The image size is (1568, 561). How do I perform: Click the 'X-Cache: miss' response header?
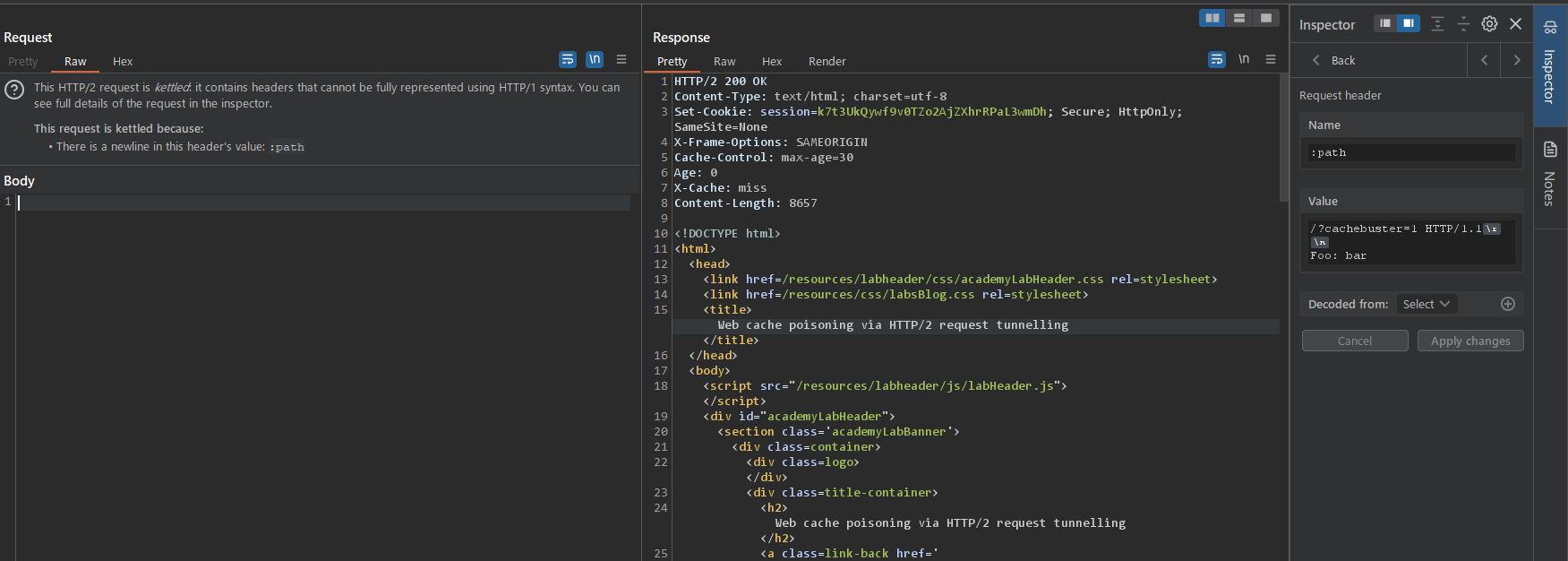(x=721, y=187)
